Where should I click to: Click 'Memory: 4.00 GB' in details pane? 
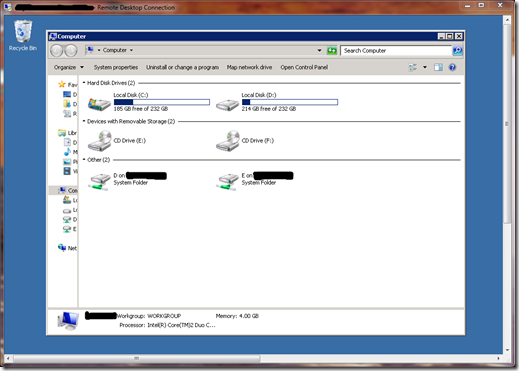[x=237, y=316]
